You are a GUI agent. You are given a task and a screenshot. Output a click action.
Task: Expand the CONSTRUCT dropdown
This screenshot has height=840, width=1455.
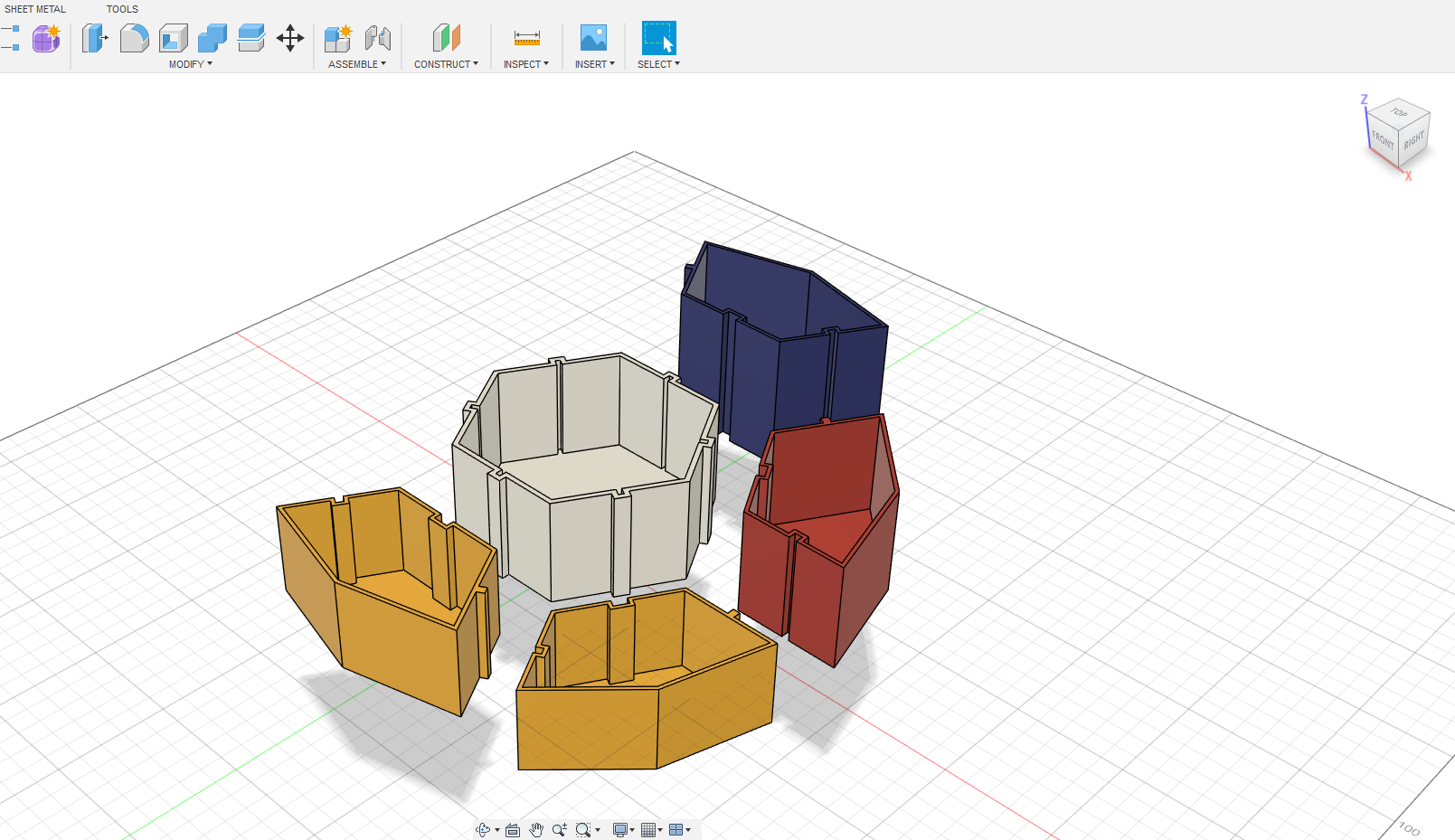coord(446,64)
